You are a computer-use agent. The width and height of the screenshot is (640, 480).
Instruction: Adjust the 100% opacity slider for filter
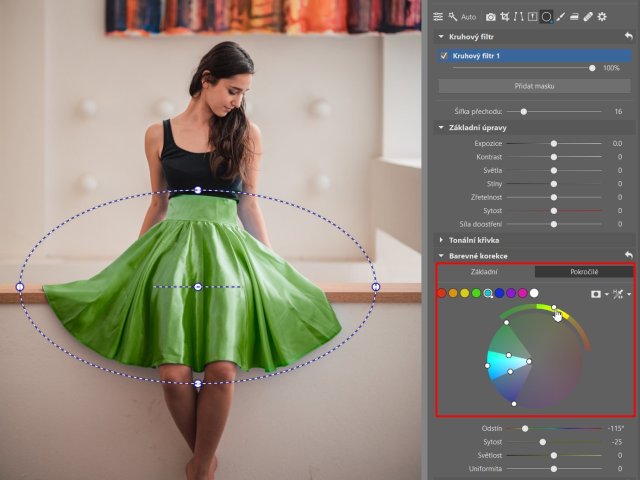tap(592, 68)
